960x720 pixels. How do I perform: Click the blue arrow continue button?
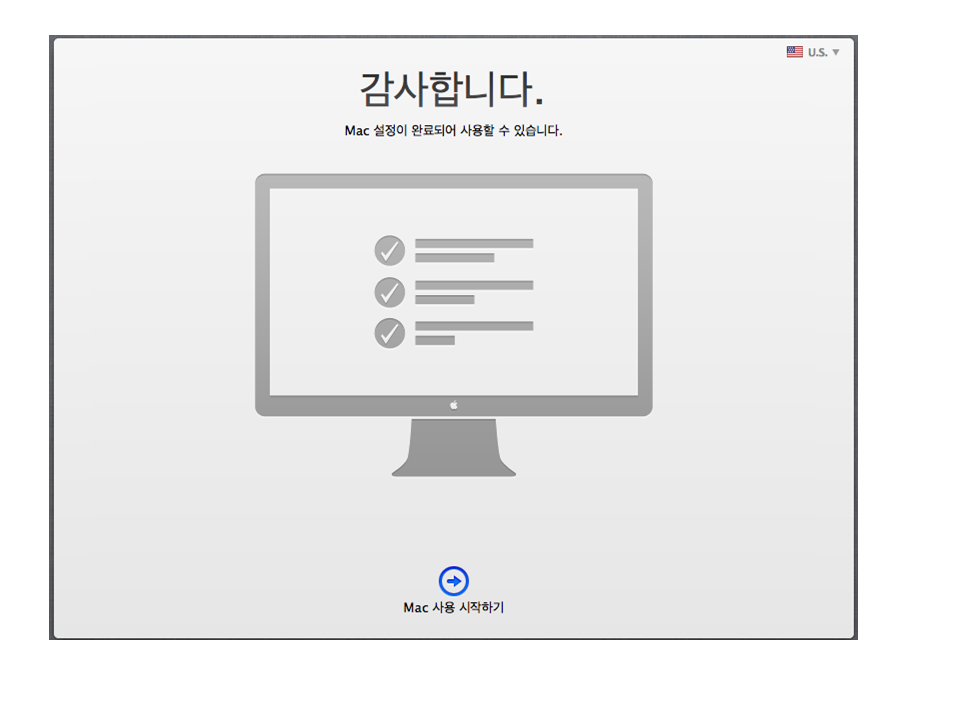pos(453,581)
